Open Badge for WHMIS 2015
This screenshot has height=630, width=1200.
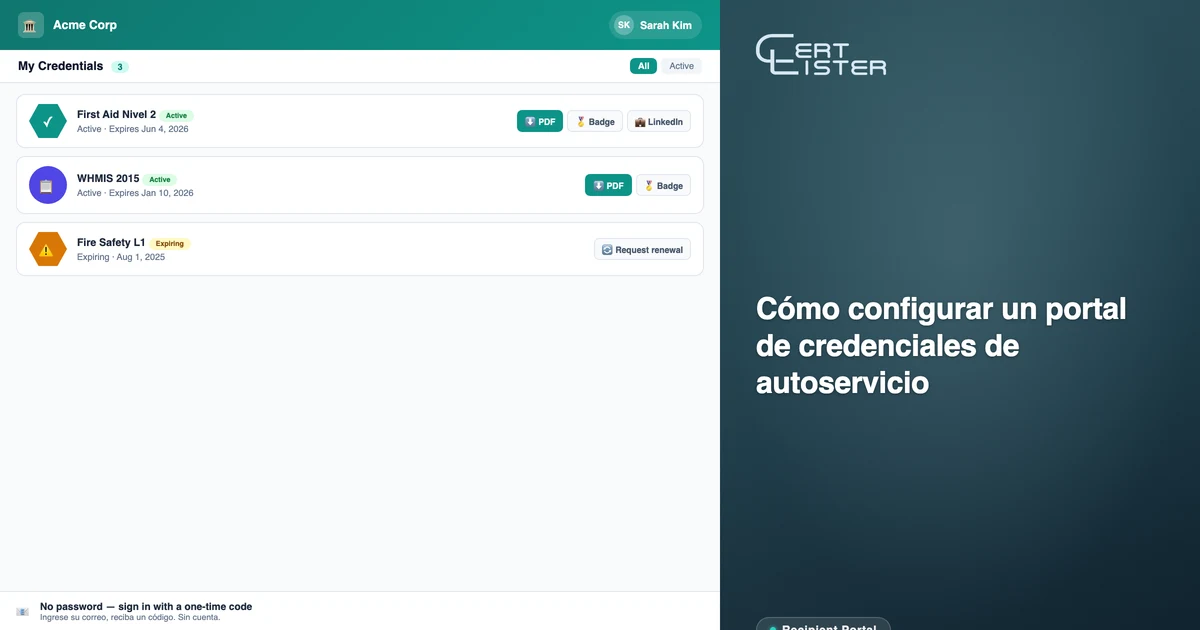pyautogui.click(x=663, y=185)
